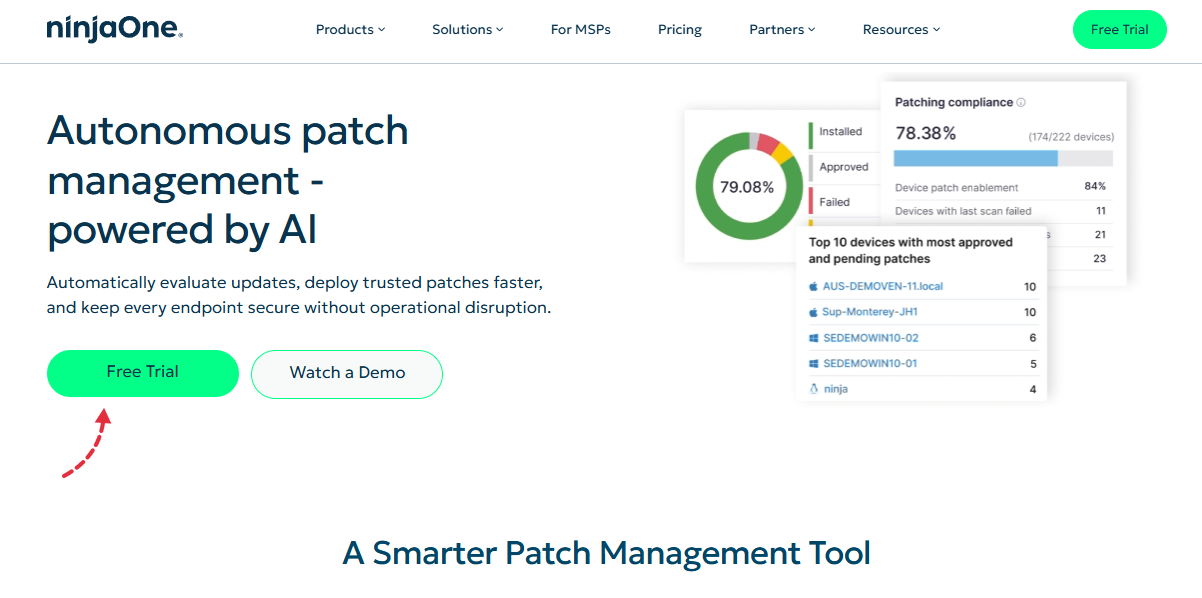The height and width of the screenshot is (598, 1202).
Task: Start a Free Trial from the hero section
Action: (143, 373)
